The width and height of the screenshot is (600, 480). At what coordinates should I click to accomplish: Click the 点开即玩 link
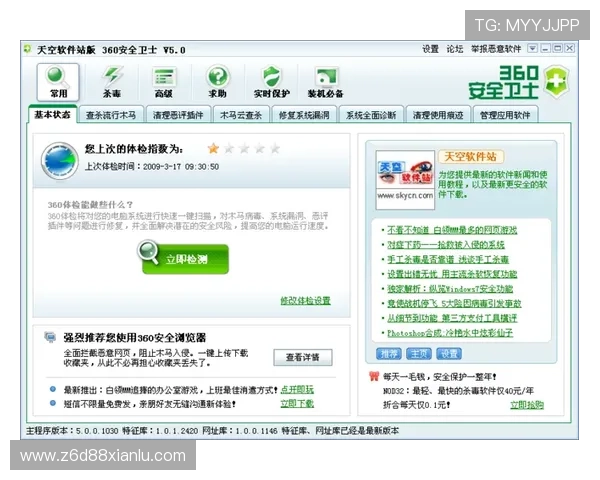[x=297, y=390]
